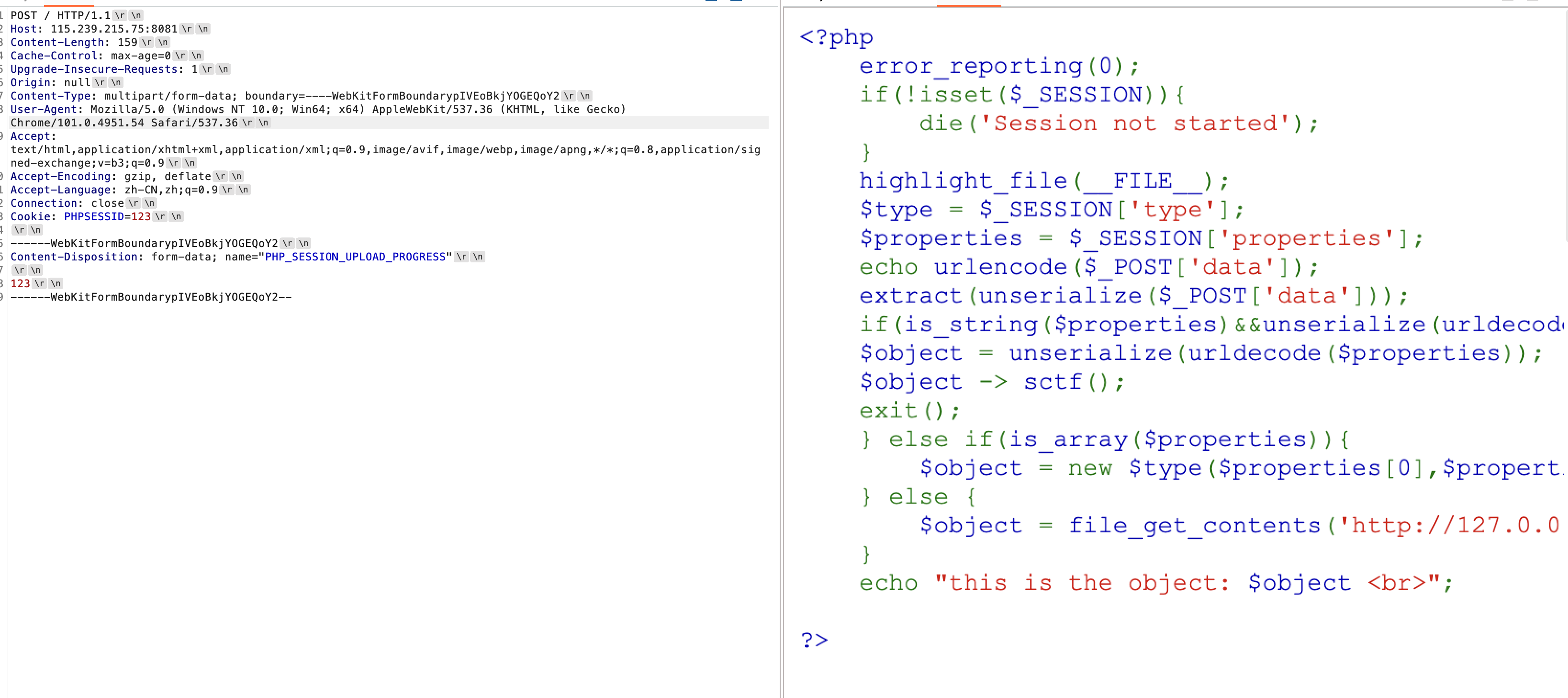Click the PHP_SESSION_UPLOAD_PROGRESS form field name
1568x698 pixels.
click(356, 257)
